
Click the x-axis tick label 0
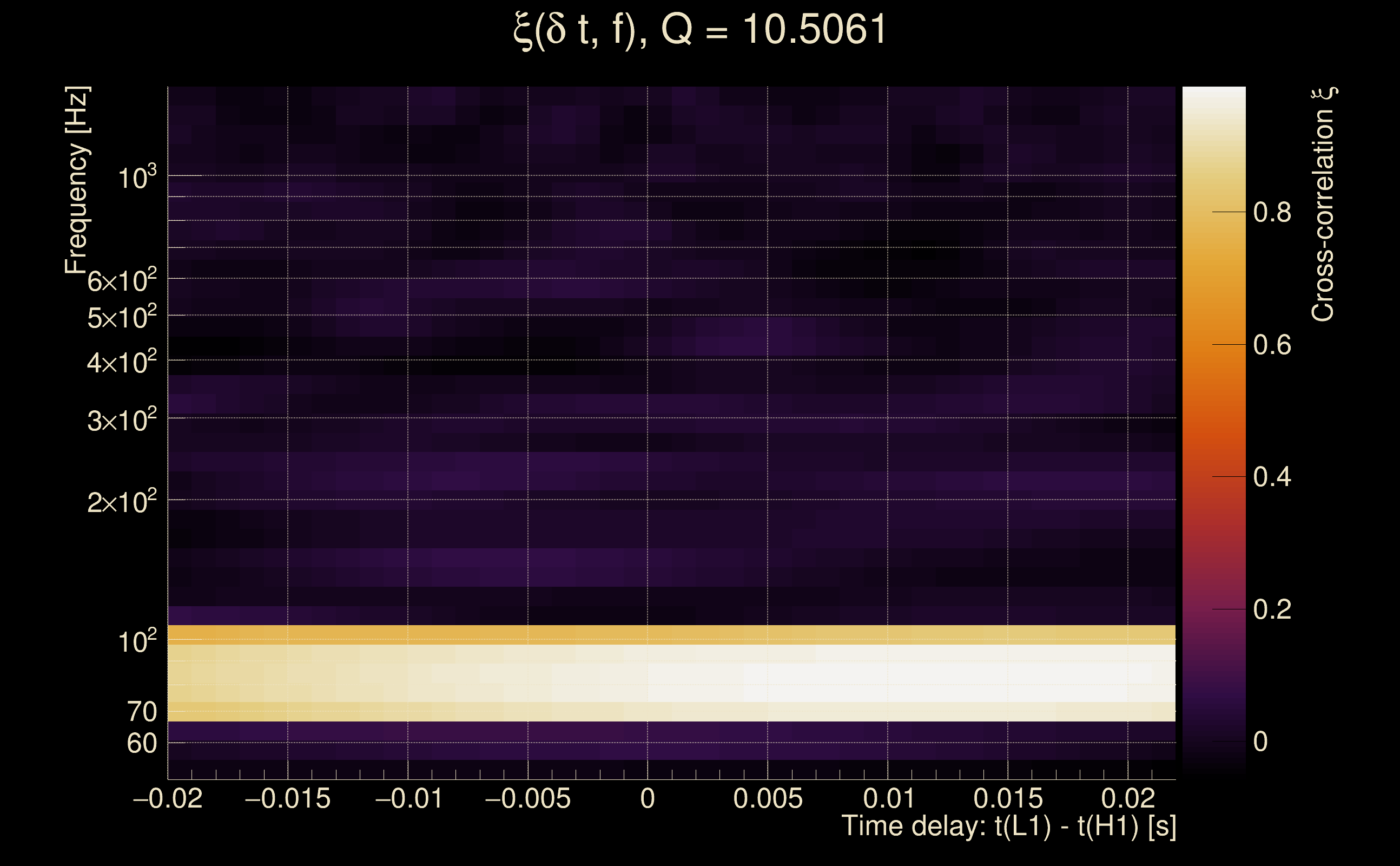[x=648, y=799]
